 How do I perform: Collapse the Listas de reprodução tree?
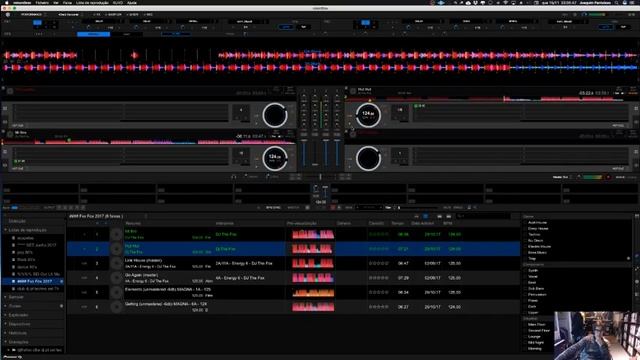click(5, 230)
